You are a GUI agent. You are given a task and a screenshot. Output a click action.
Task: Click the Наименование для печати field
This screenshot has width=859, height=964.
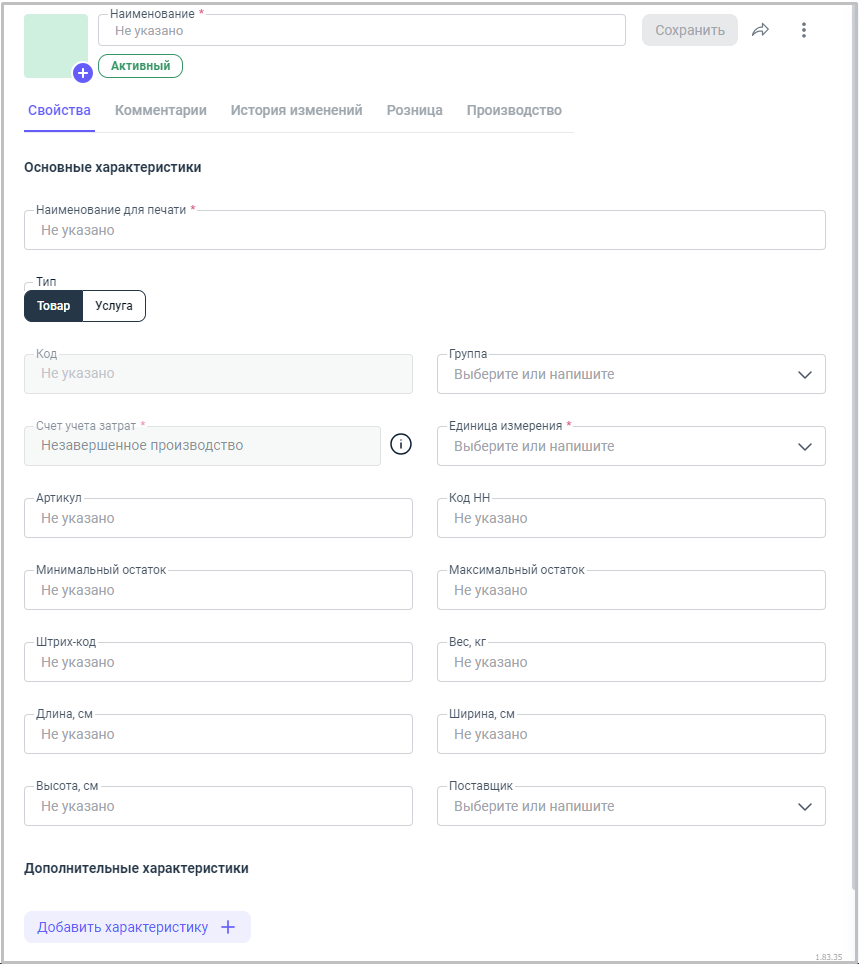point(424,230)
